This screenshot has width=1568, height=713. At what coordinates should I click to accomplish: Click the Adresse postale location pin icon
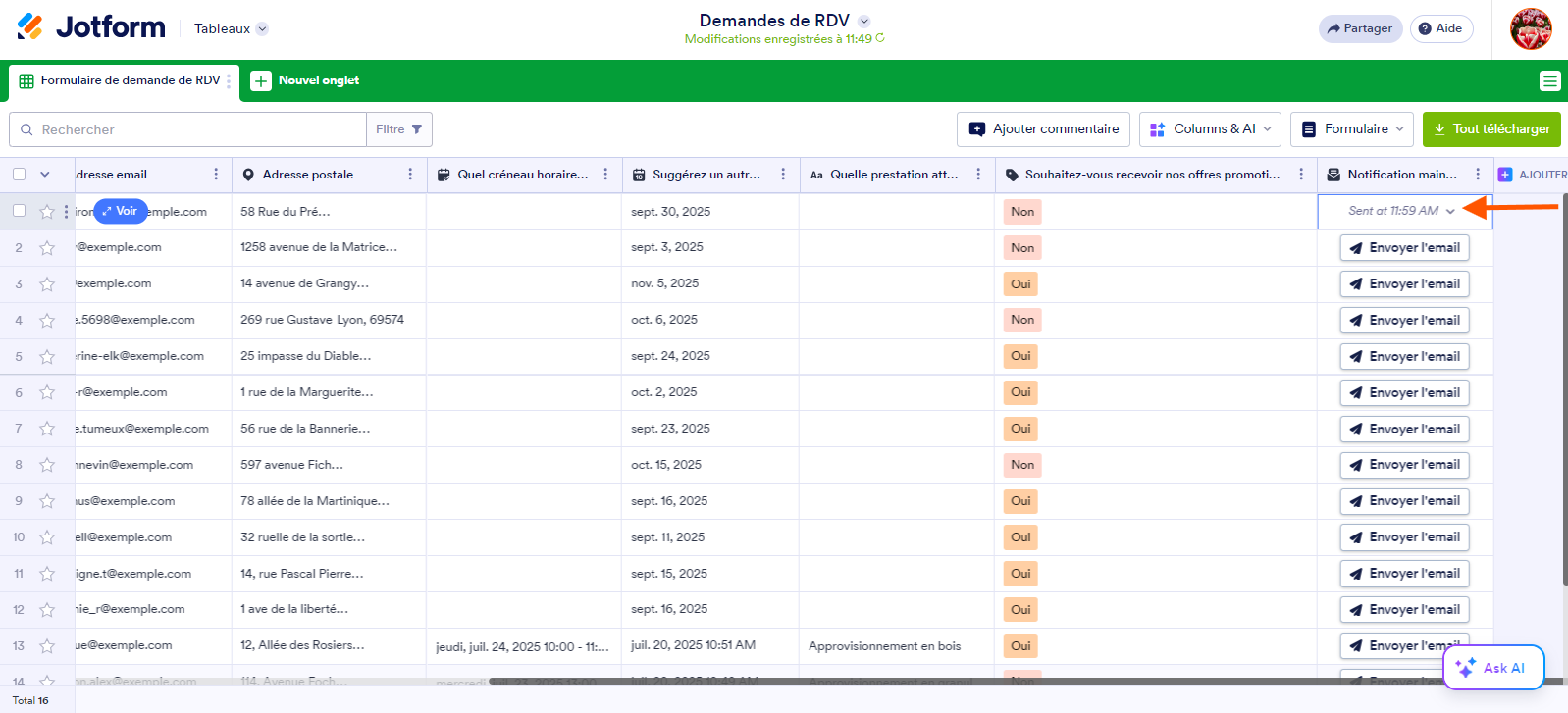[248, 175]
